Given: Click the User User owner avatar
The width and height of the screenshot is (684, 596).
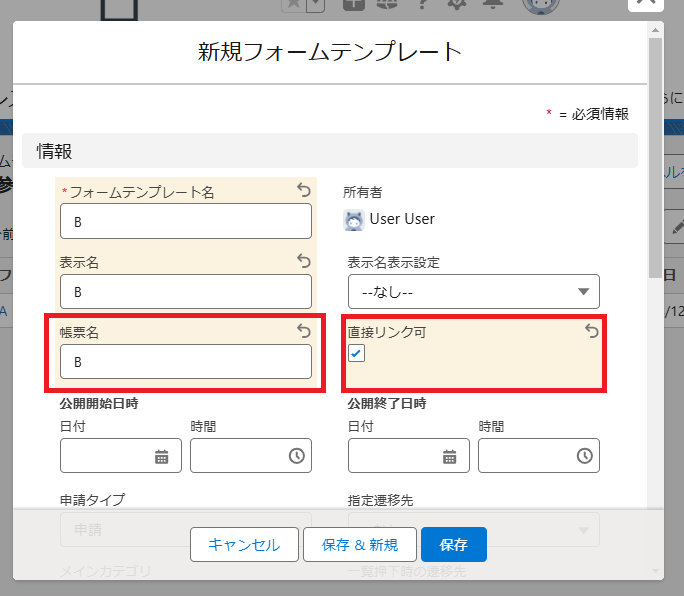Looking at the screenshot, I should pos(354,219).
